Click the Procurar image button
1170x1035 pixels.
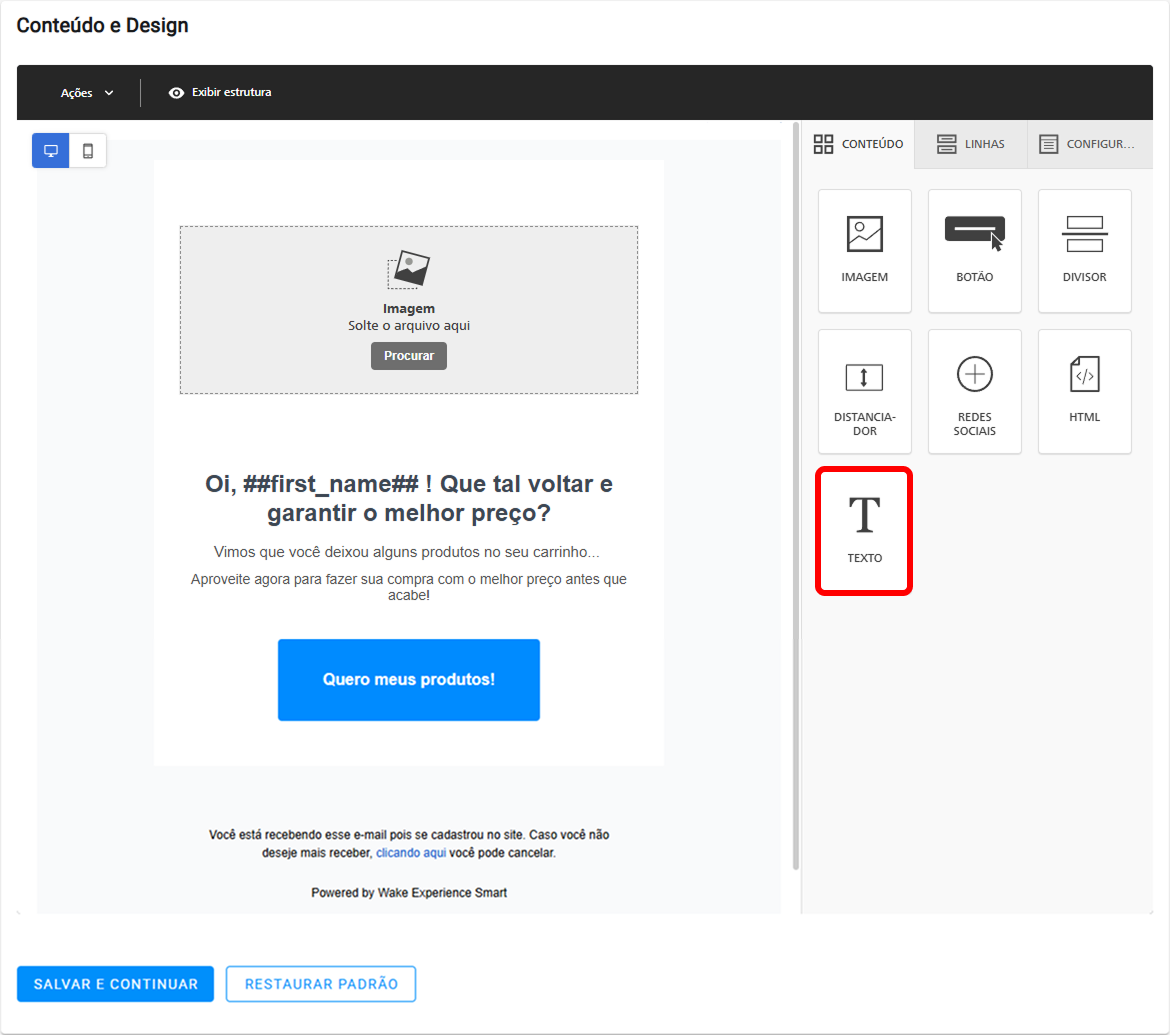click(409, 356)
